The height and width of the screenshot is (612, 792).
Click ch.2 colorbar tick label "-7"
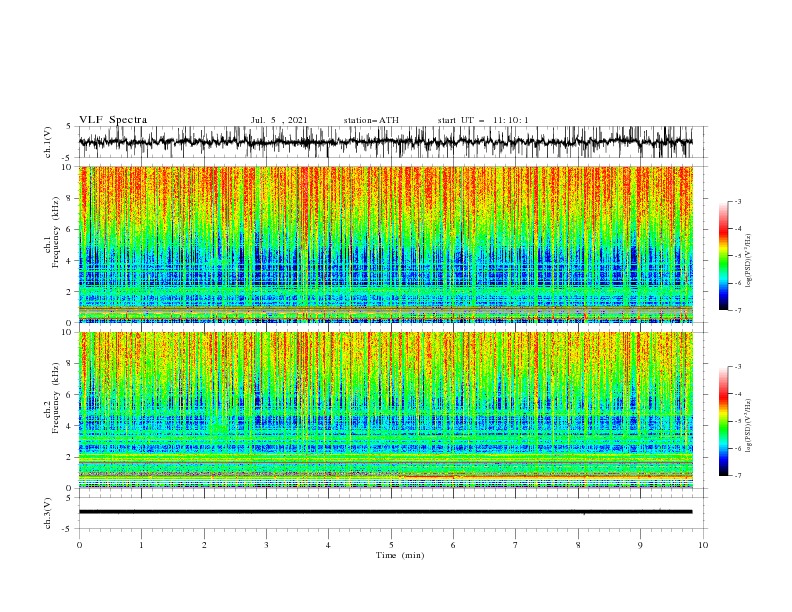click(x=738, y=476)
